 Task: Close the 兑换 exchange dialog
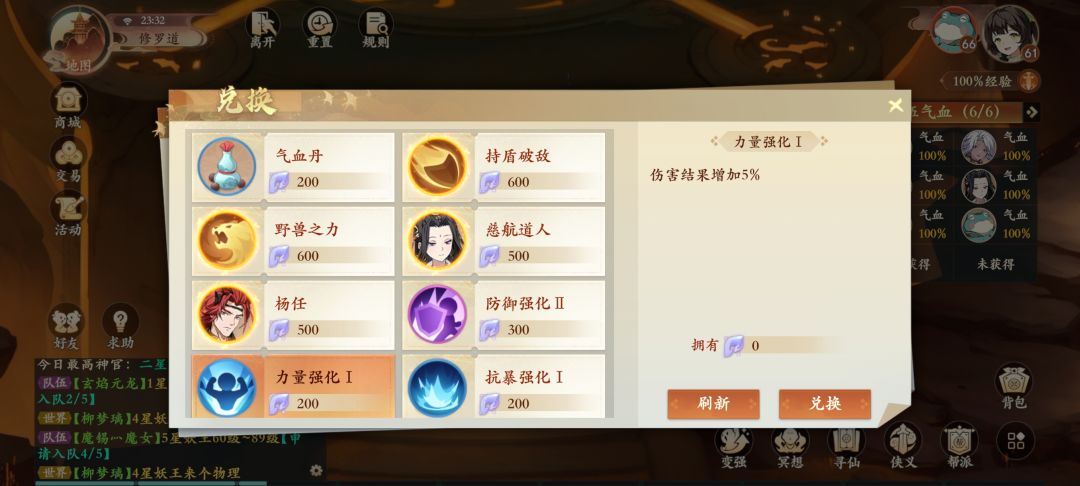pos(895,105)
